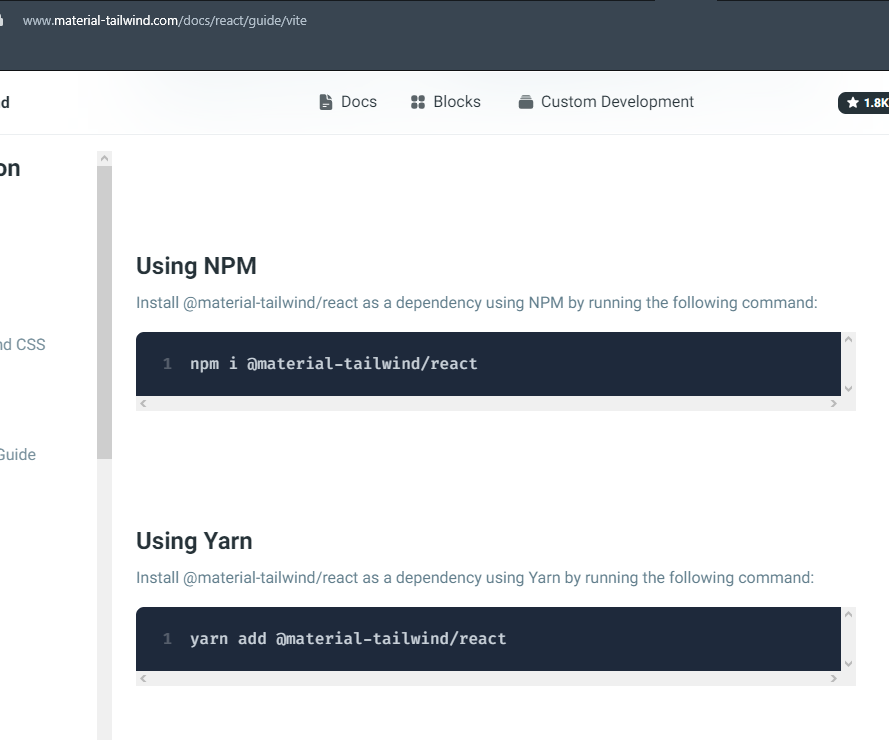889x740 pixels.
Task: Star the repository via the 1.8K button
Action: pyautogui.click(x=868, y=102)
